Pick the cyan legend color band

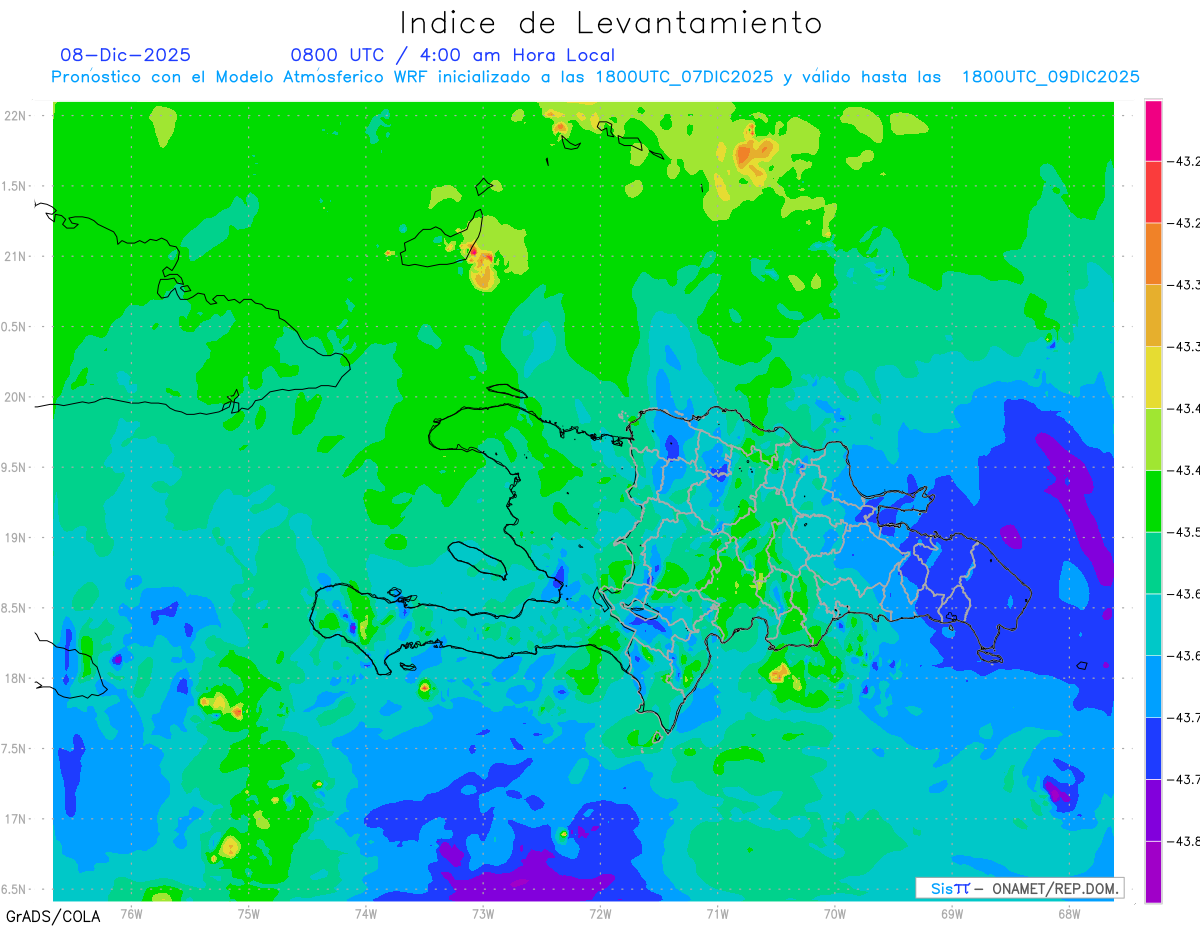1153,625
